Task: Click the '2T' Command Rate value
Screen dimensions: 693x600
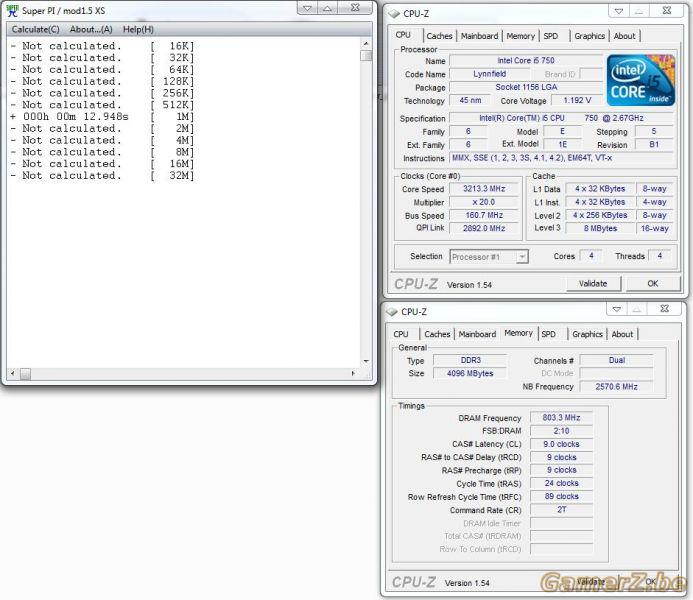Action: coord(561,509)
